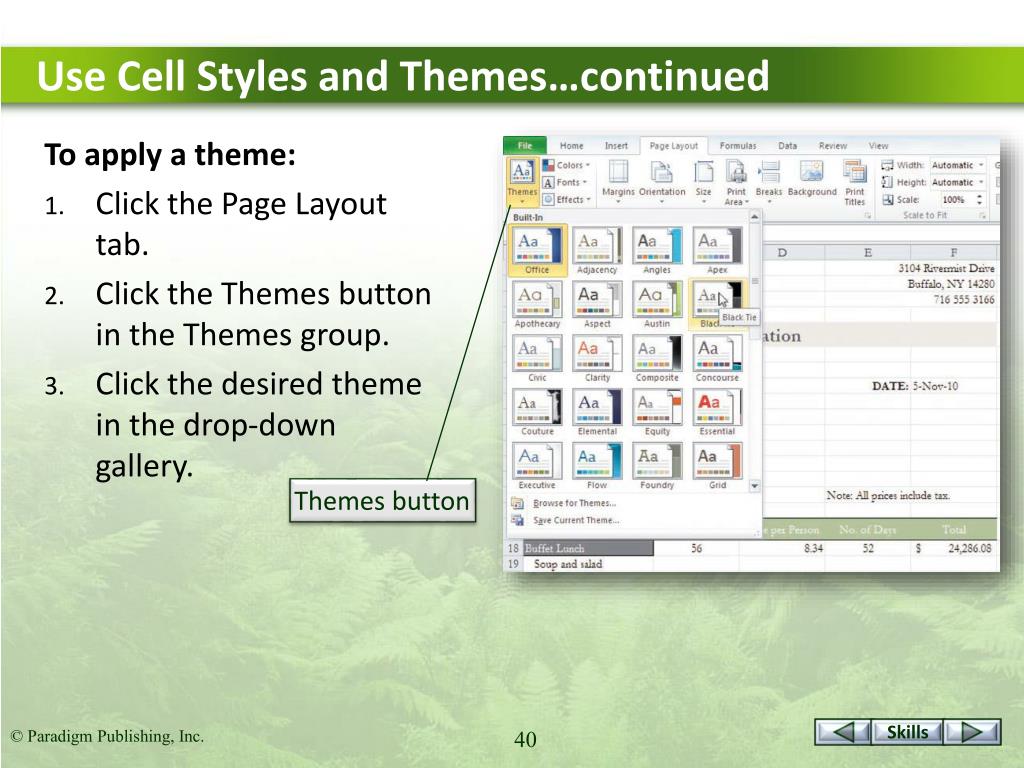Select the Black Tie theme
Image resolution: width=1024 pixels, height=768 pixels.
(717, 304)
